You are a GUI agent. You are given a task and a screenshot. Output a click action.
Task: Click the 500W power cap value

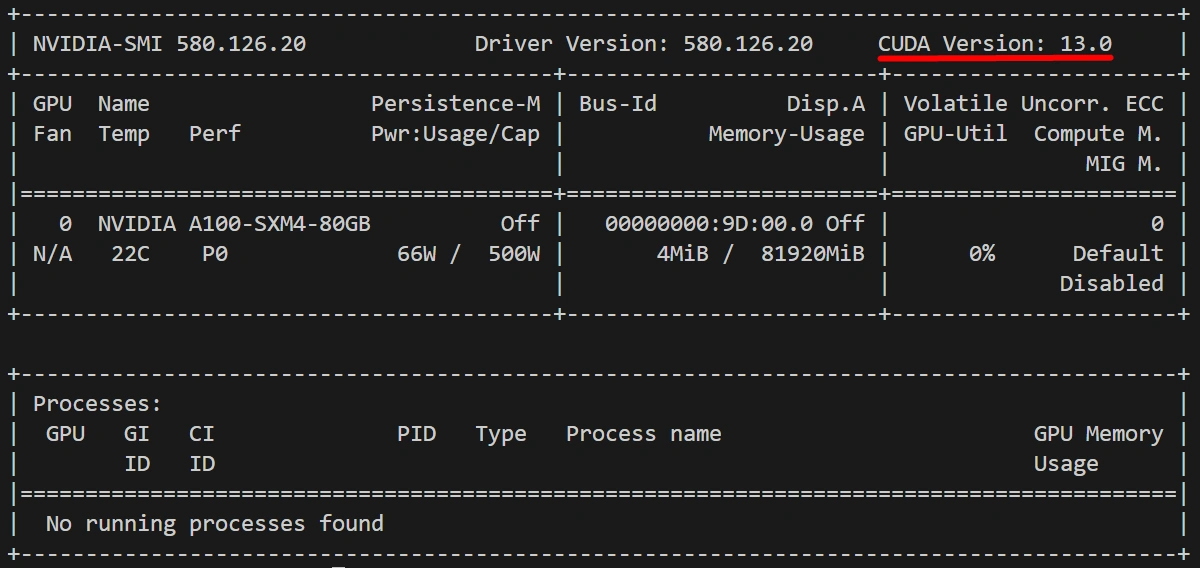[515, 254]
